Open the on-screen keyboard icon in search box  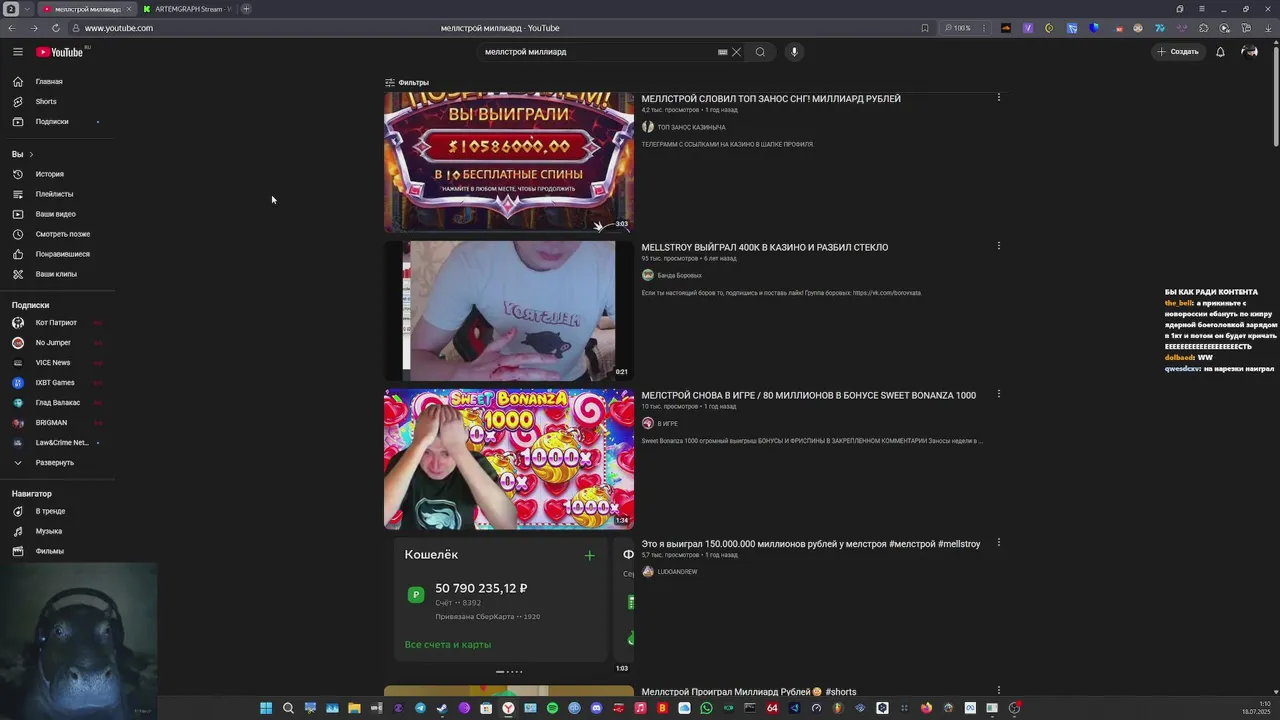point(722,52)
